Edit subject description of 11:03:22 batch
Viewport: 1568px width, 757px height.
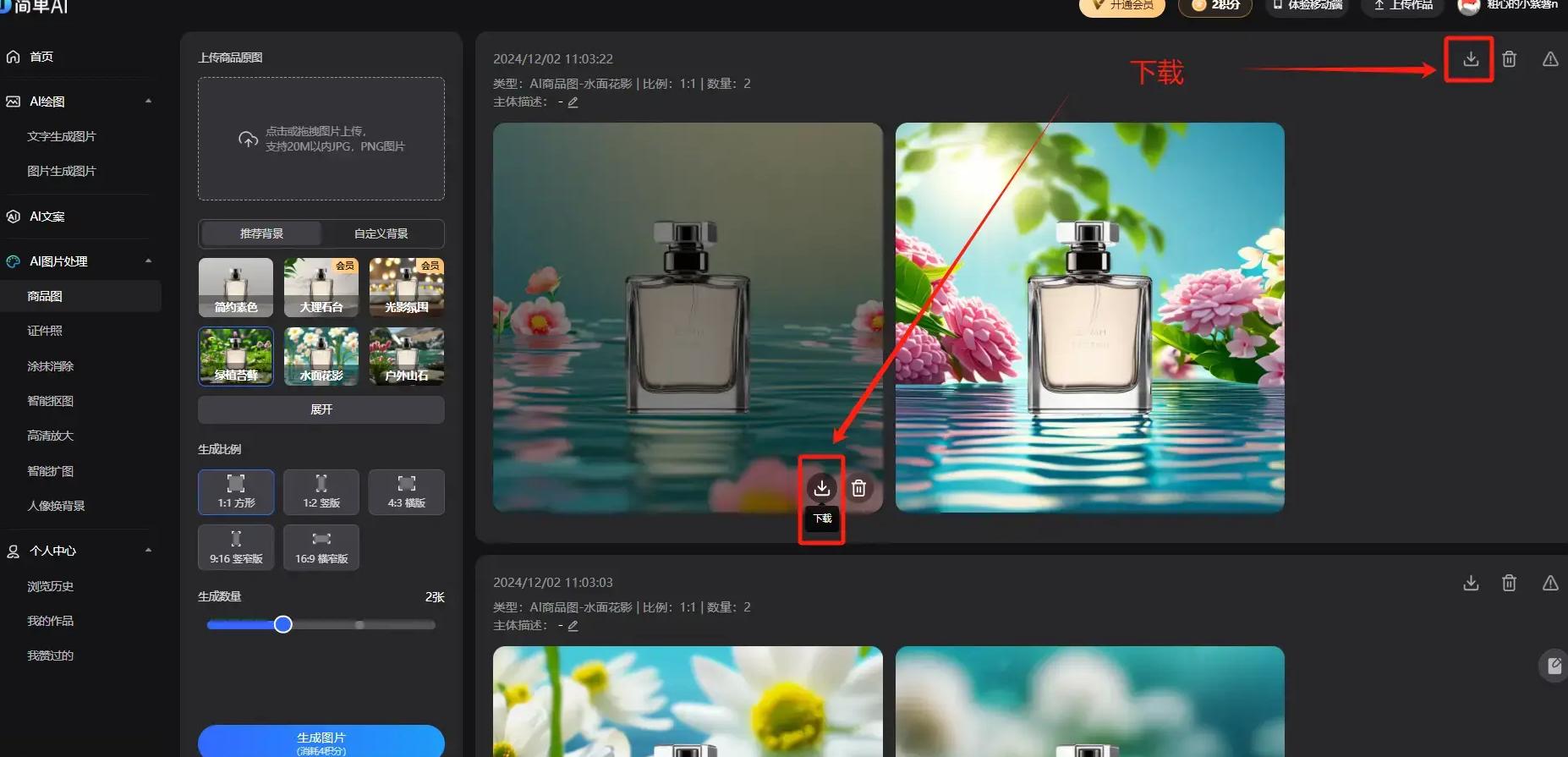tap(573, 102)
